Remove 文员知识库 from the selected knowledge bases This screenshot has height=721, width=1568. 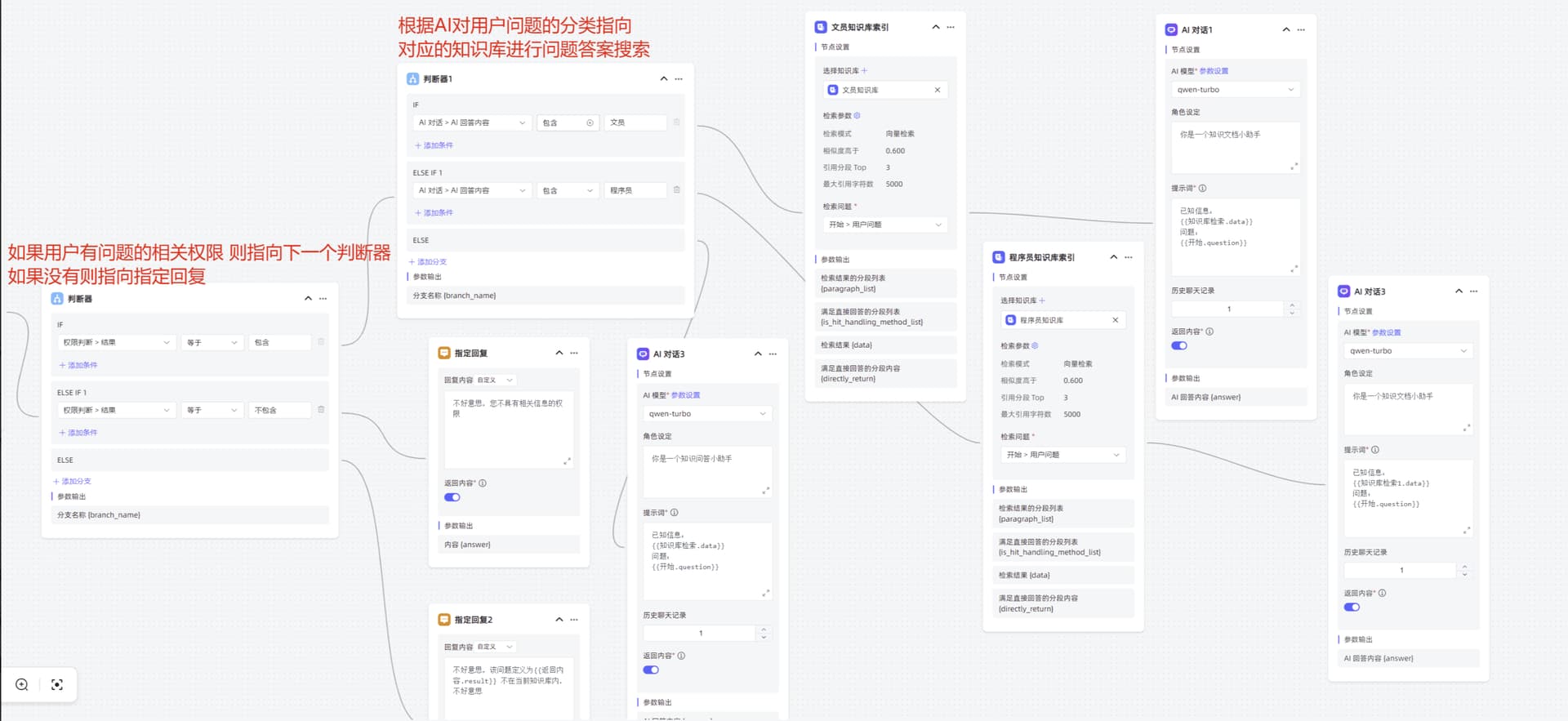click(x=938, y=90)
